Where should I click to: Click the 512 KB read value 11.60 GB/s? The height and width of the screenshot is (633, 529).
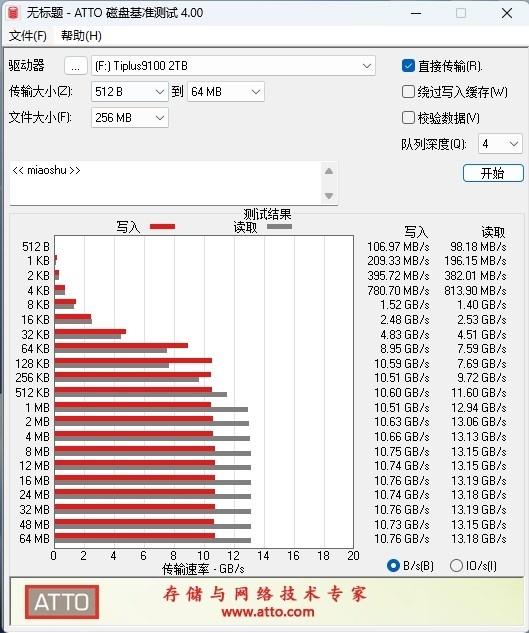(479, 393)
